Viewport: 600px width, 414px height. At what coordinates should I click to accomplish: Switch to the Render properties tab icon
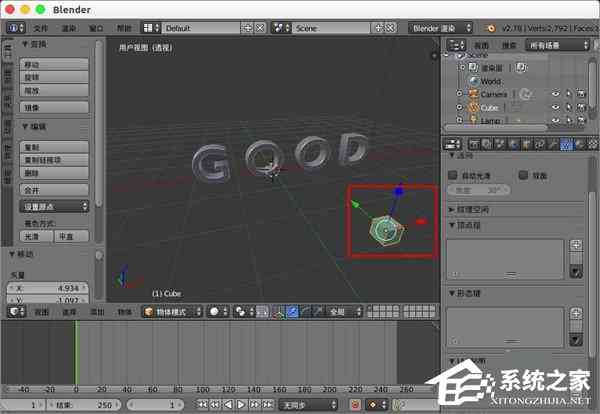(x=474, y=144)
